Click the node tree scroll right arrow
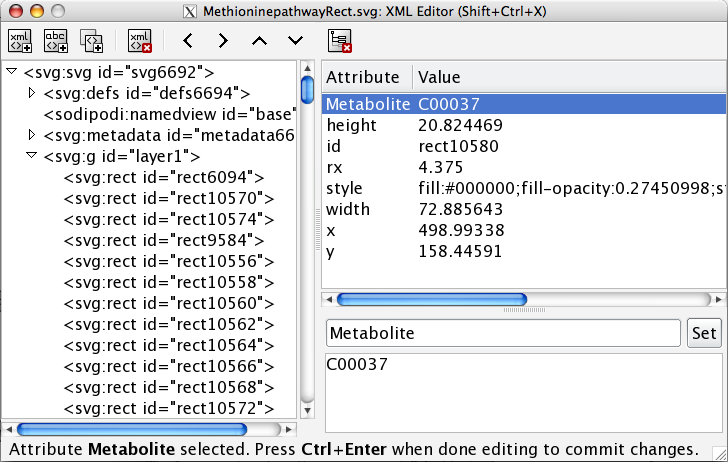Viewport: 728px width, 462px height. point(289,429)
